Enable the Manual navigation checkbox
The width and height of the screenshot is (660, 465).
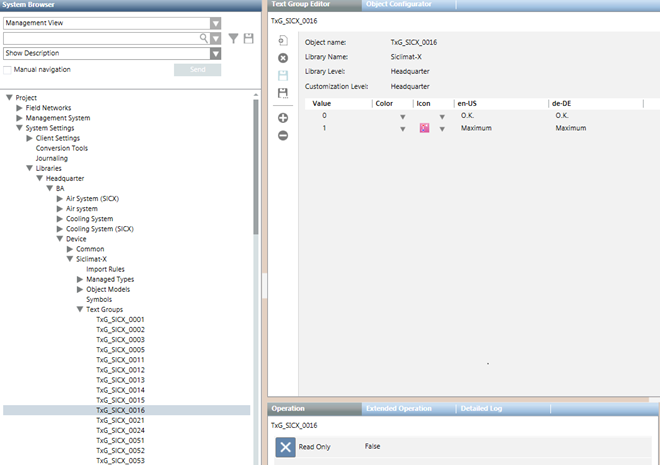pyautogui.click(x=8, y=70)
